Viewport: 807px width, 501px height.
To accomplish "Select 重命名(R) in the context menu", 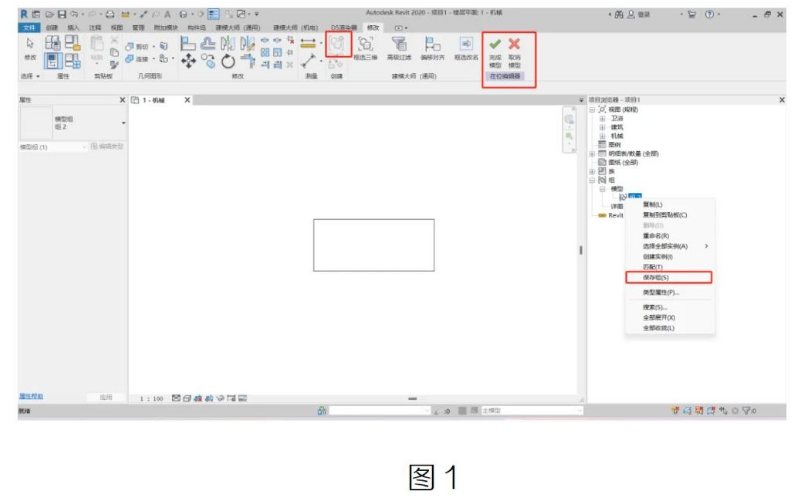I will [656, 236].
